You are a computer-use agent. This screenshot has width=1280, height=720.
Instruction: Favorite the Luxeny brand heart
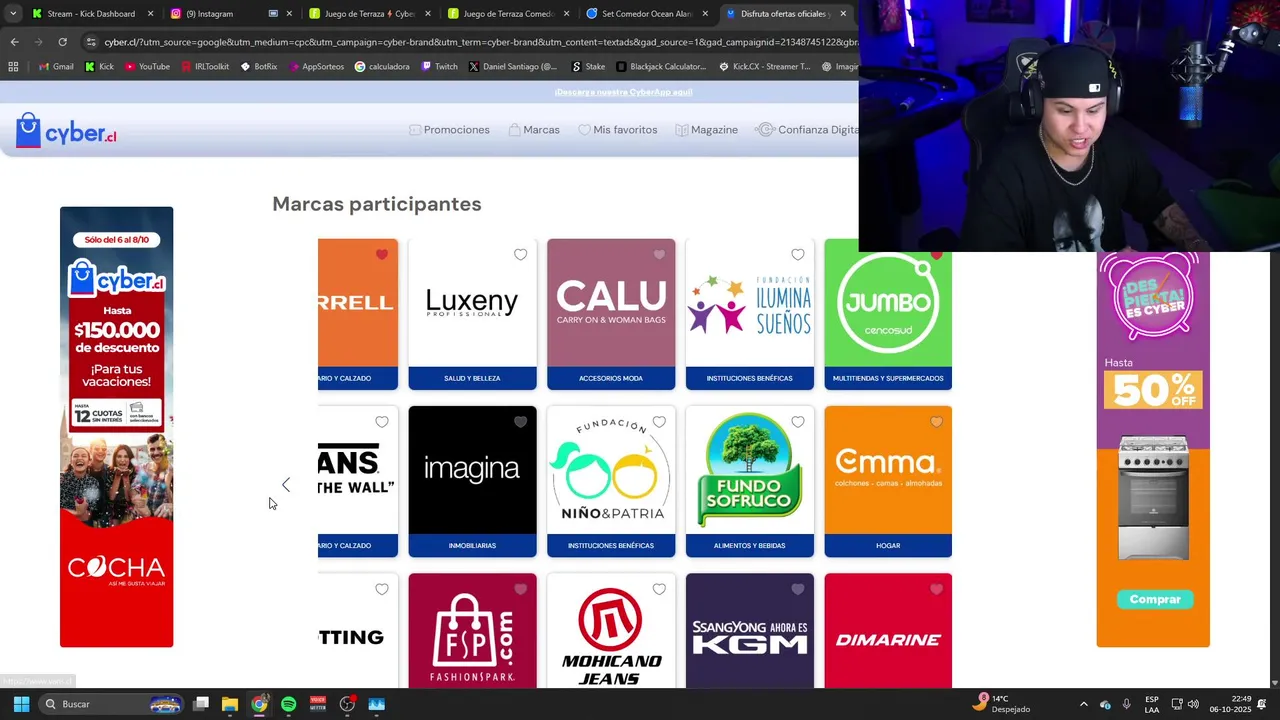tap(520, 255)
